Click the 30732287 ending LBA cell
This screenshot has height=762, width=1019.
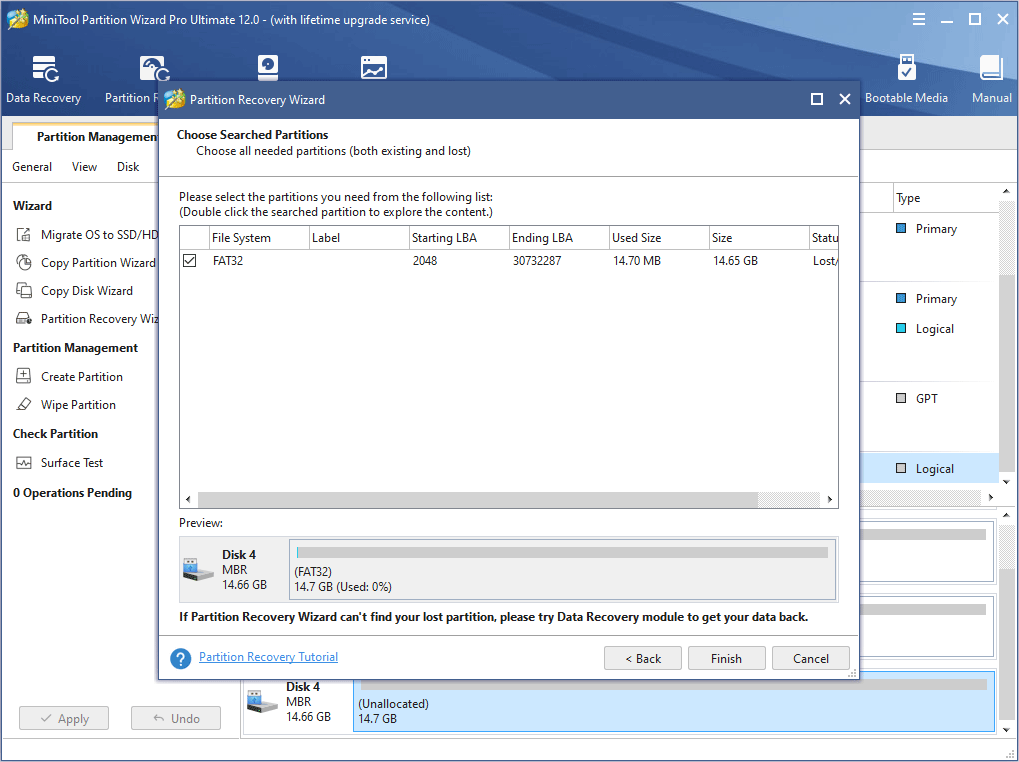537,260
